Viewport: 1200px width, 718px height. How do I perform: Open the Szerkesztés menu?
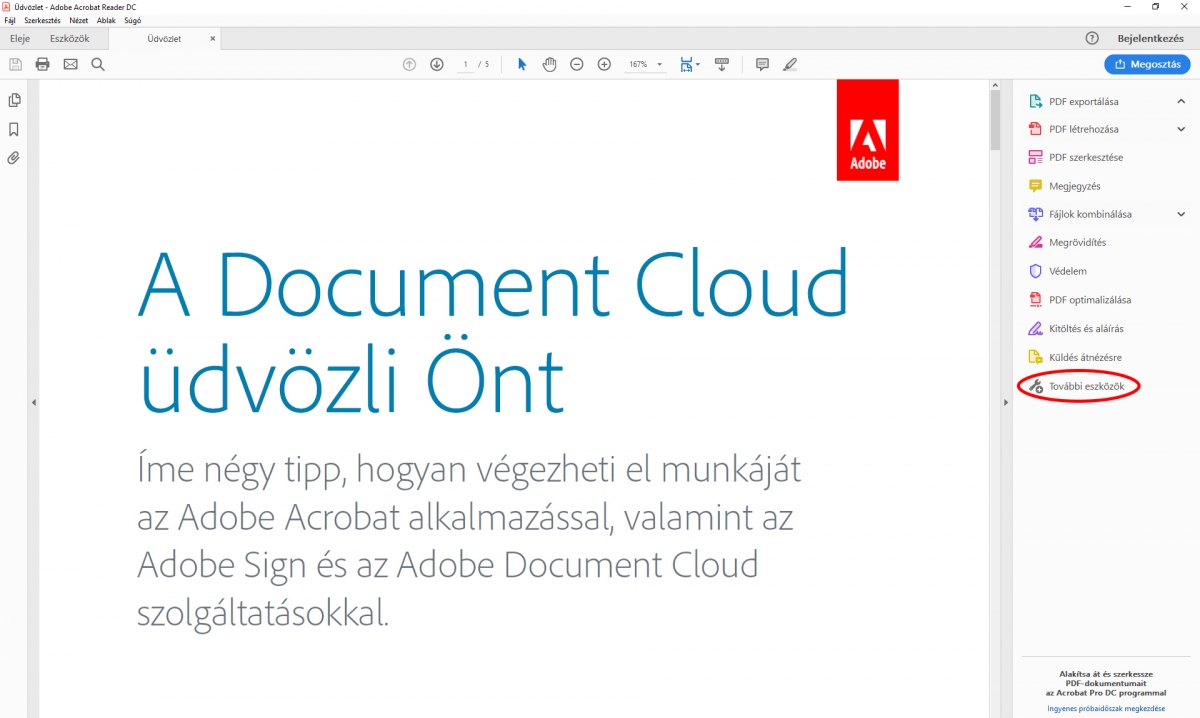pyautogui.click(x=43, y=20)
